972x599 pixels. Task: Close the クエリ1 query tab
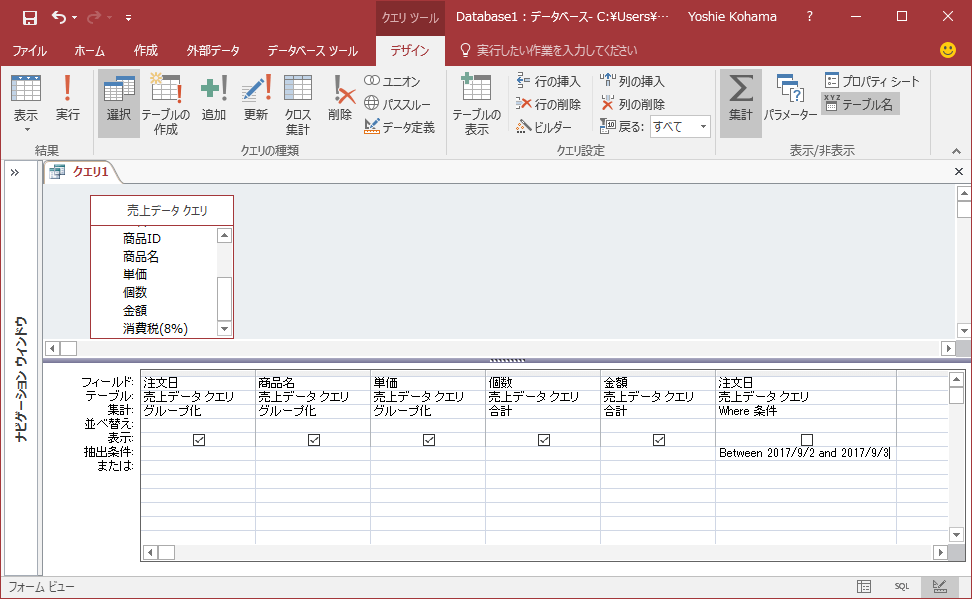tap(958, 172)
